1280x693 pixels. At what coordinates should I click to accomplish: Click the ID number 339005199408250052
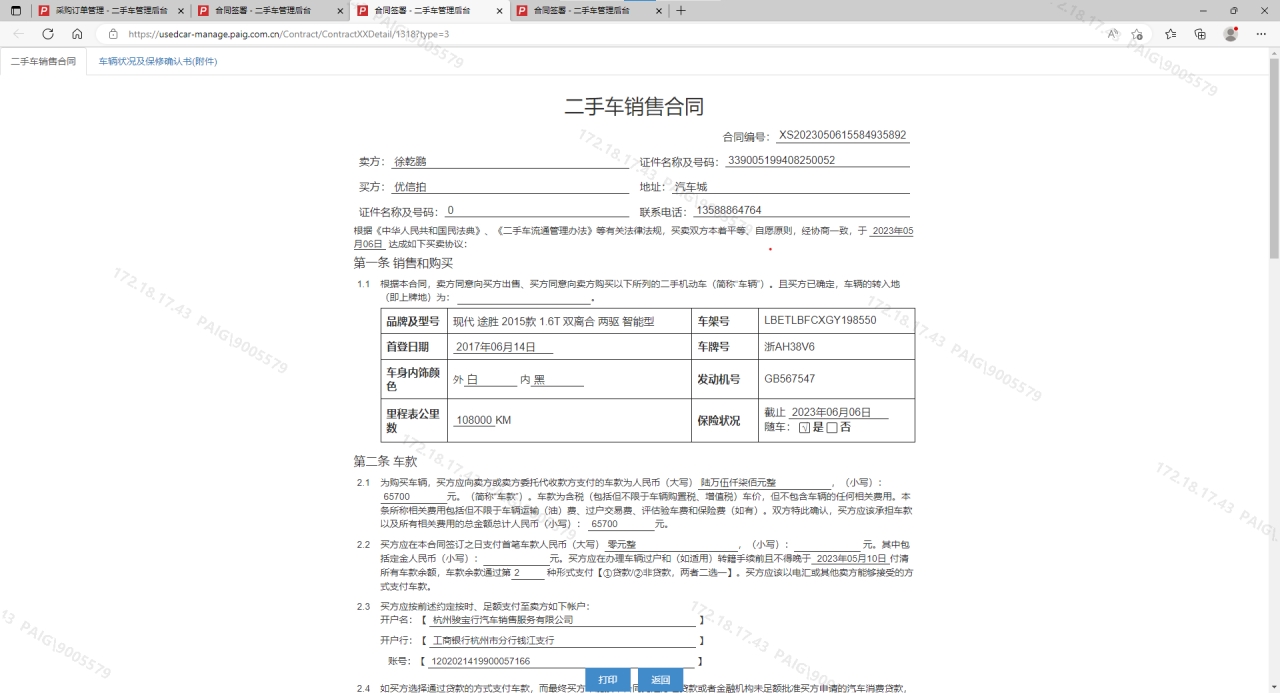click(781, 160)
